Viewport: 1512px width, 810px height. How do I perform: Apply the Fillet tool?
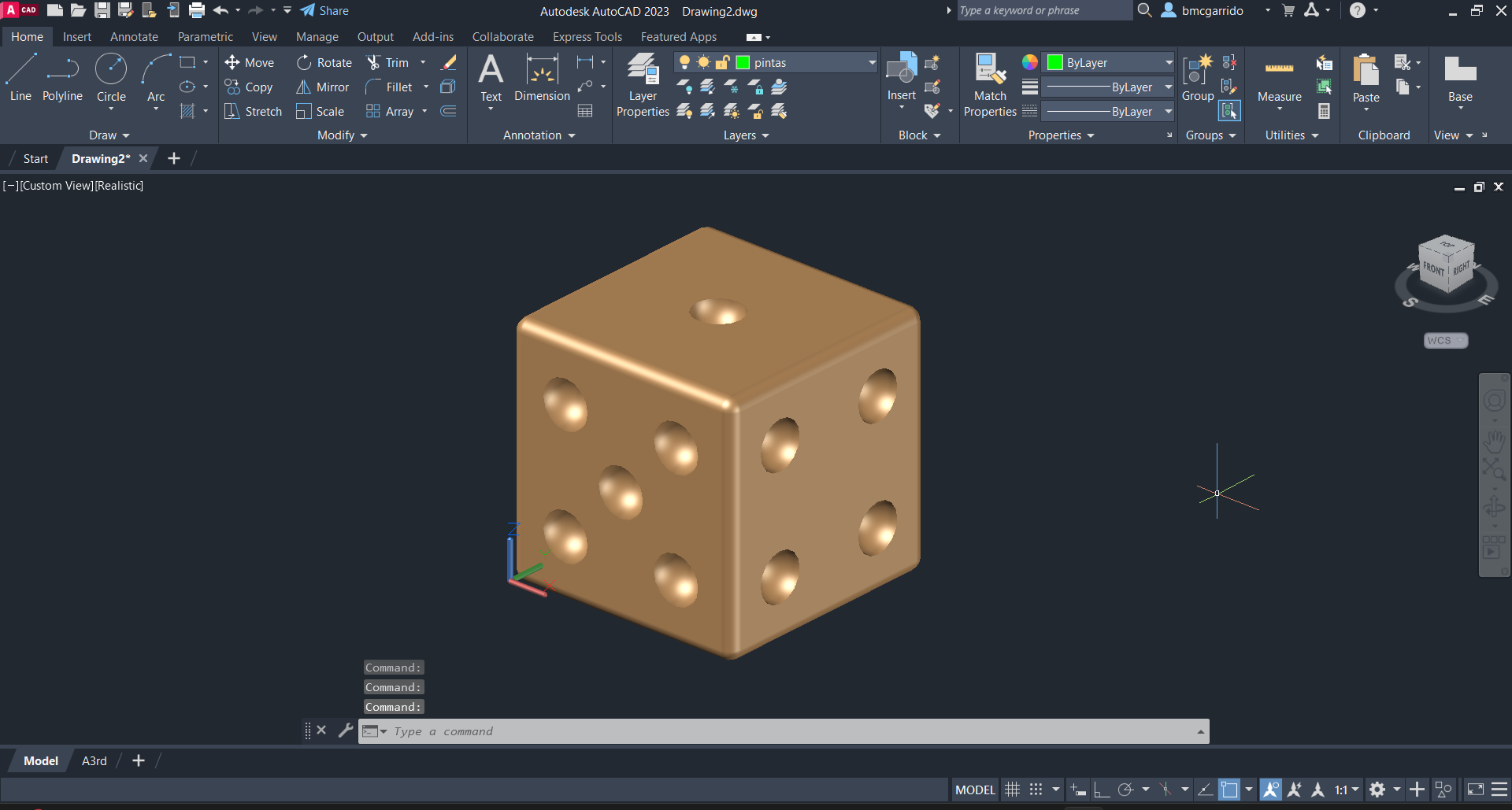coord(389,87)
